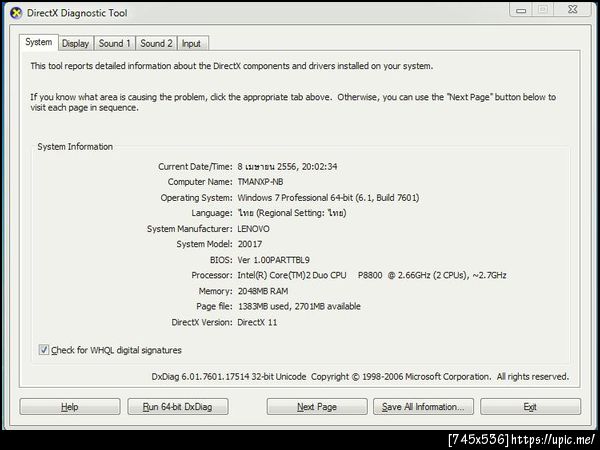
Task: Open the Sound 2 tab
Action: (156, 44)
